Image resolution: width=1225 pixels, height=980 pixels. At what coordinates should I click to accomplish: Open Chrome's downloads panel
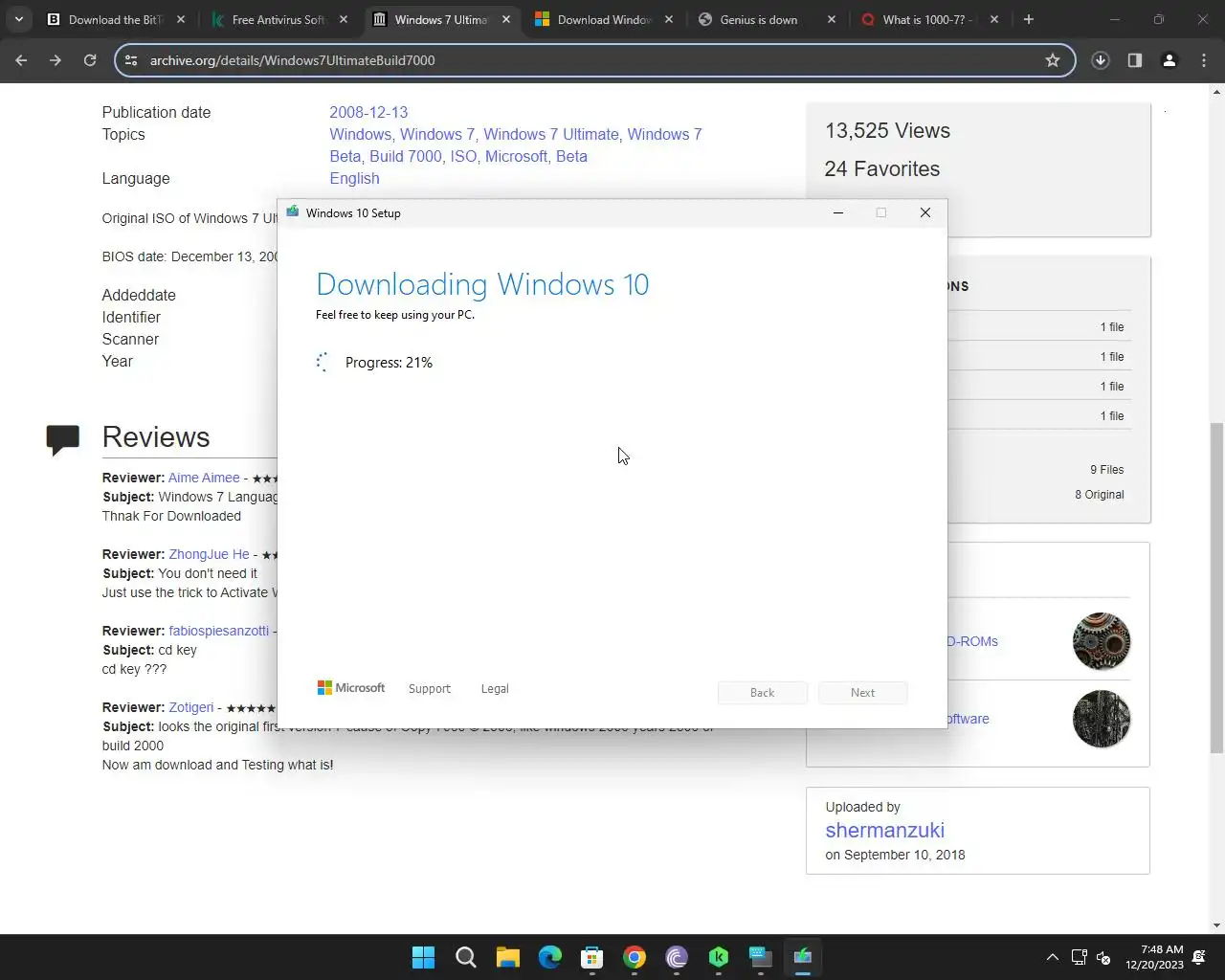[1101, 60]
